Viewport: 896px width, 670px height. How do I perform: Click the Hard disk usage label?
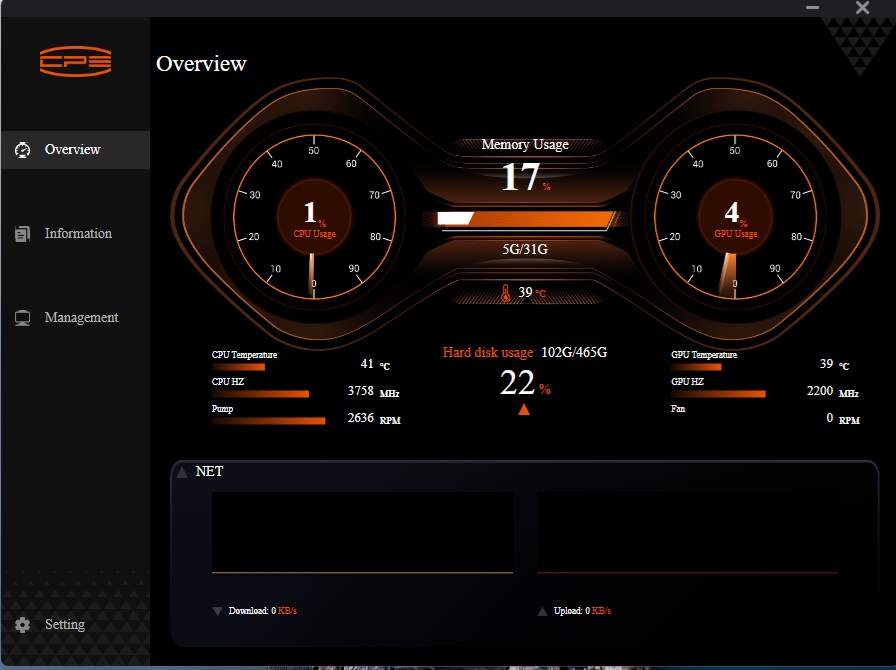pyautogui.click(x=488, y=353)
